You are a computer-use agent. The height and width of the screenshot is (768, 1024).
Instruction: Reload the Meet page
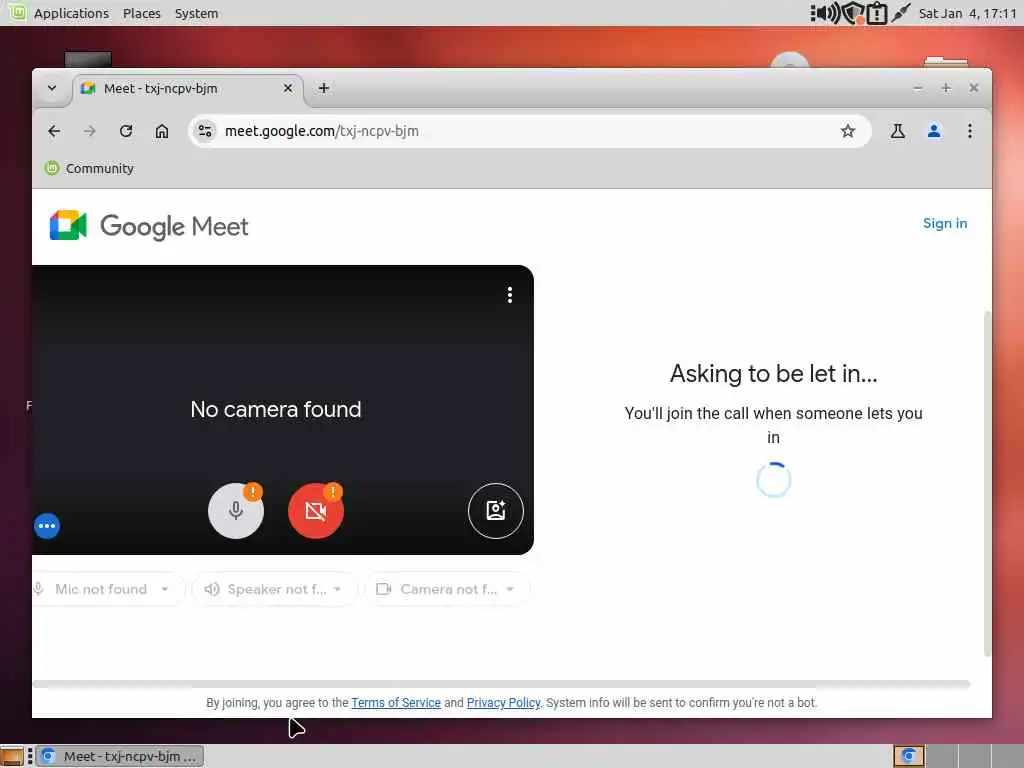coord(126,131)
